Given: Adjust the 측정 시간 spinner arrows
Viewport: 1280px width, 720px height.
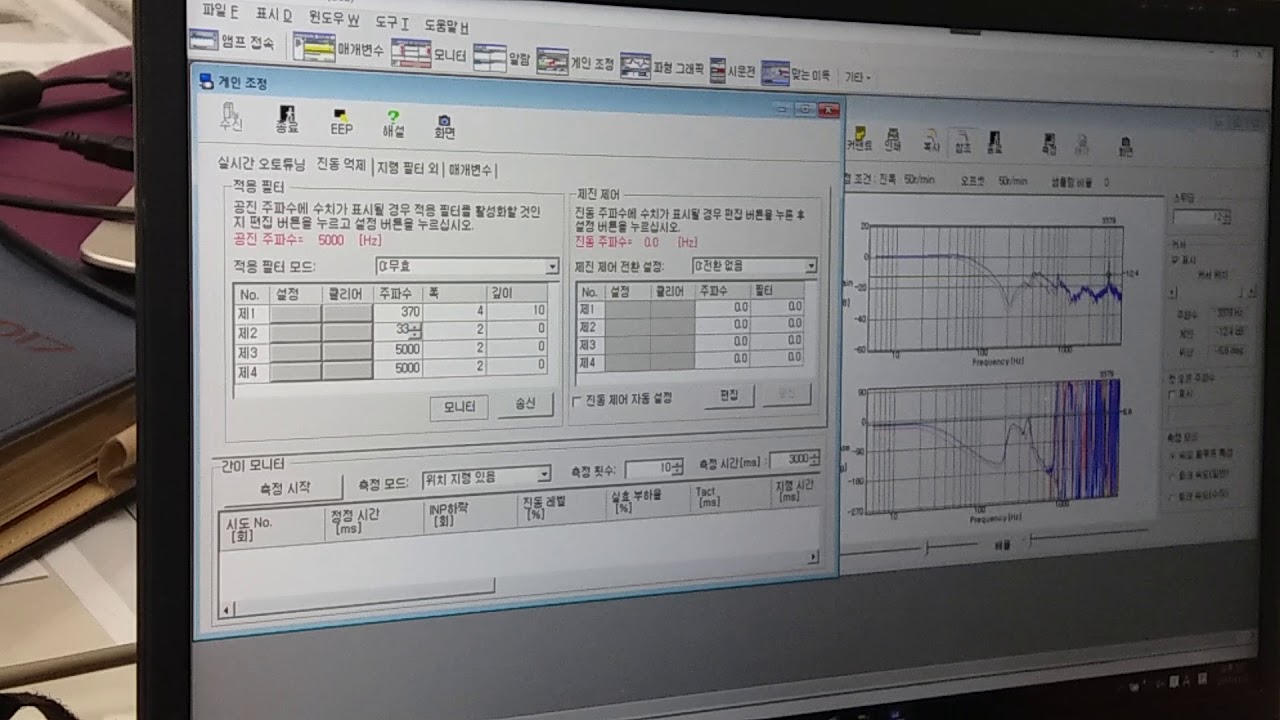Looking at the screenshot, I should [814, 459].
